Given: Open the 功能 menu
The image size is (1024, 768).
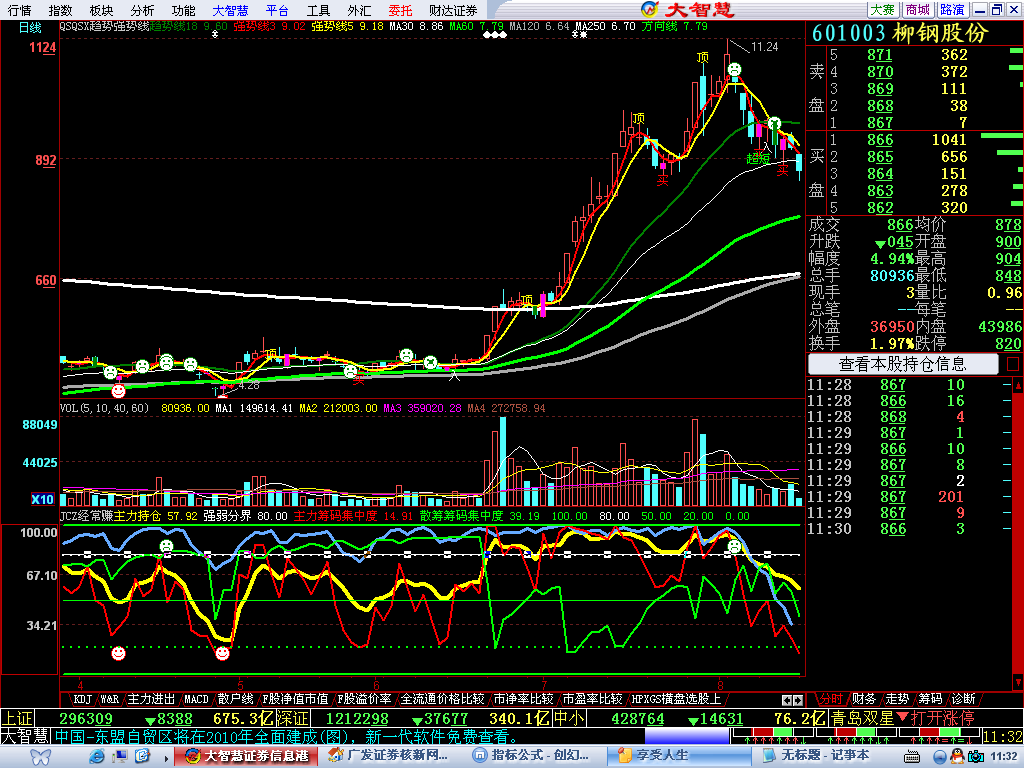Looking at the screenshot, I should click(x=184, y=10).
